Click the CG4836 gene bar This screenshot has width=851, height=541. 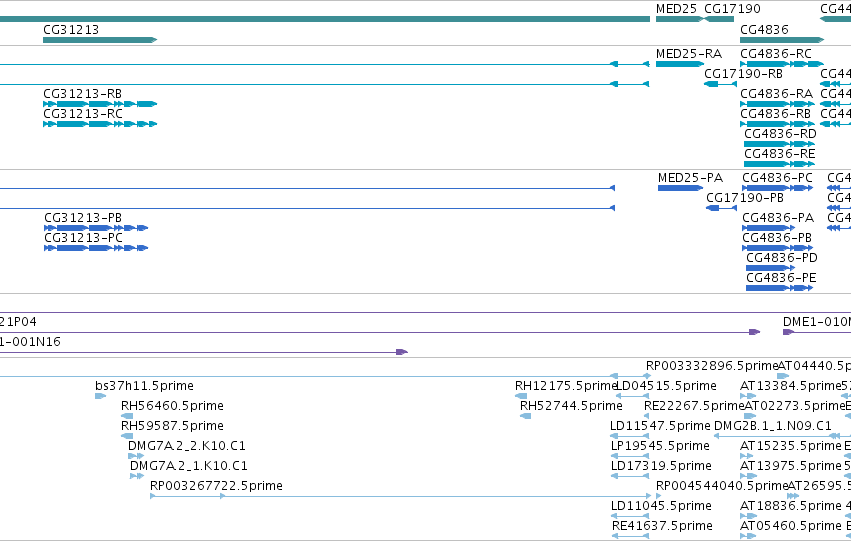tap(782, 40)
